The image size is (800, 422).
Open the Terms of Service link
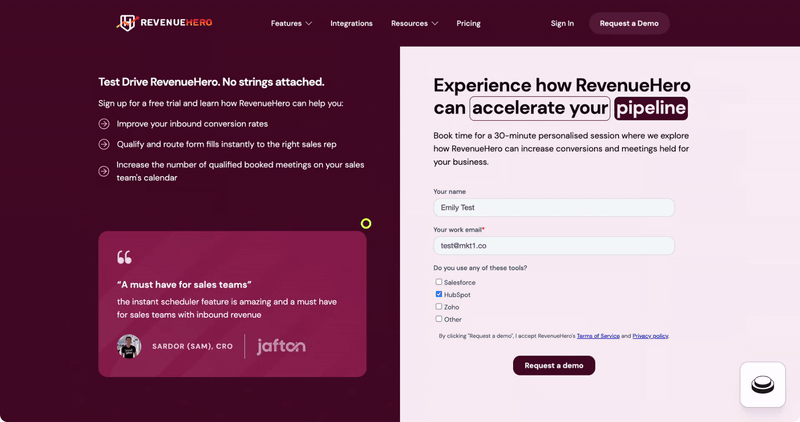(x=598, y=336)
